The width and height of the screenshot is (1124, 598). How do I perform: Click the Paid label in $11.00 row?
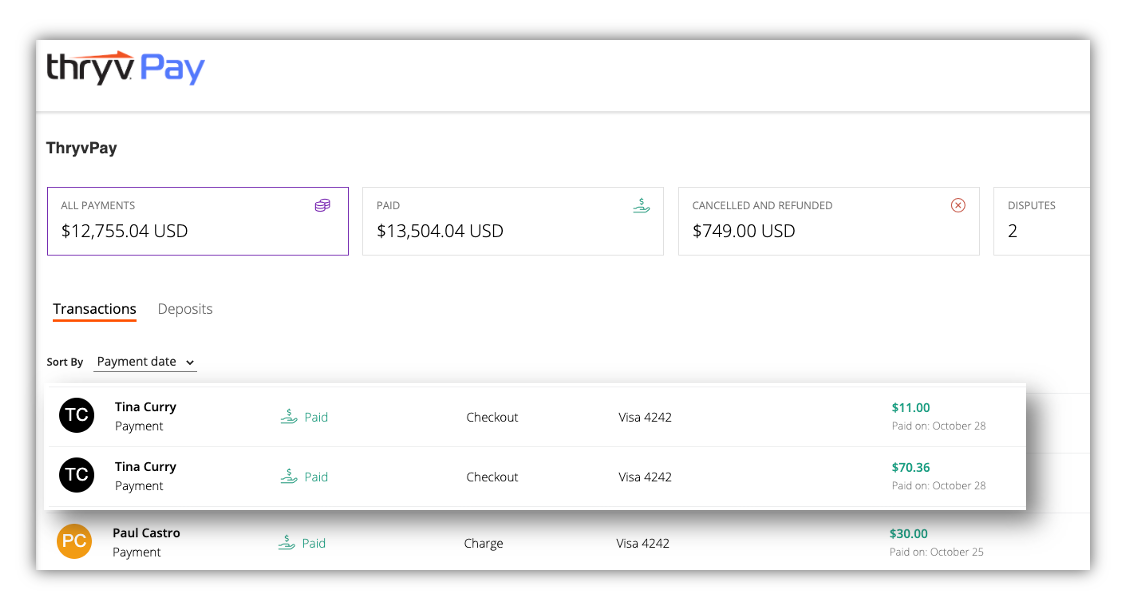pyautogui.click(x=316, y=417)
